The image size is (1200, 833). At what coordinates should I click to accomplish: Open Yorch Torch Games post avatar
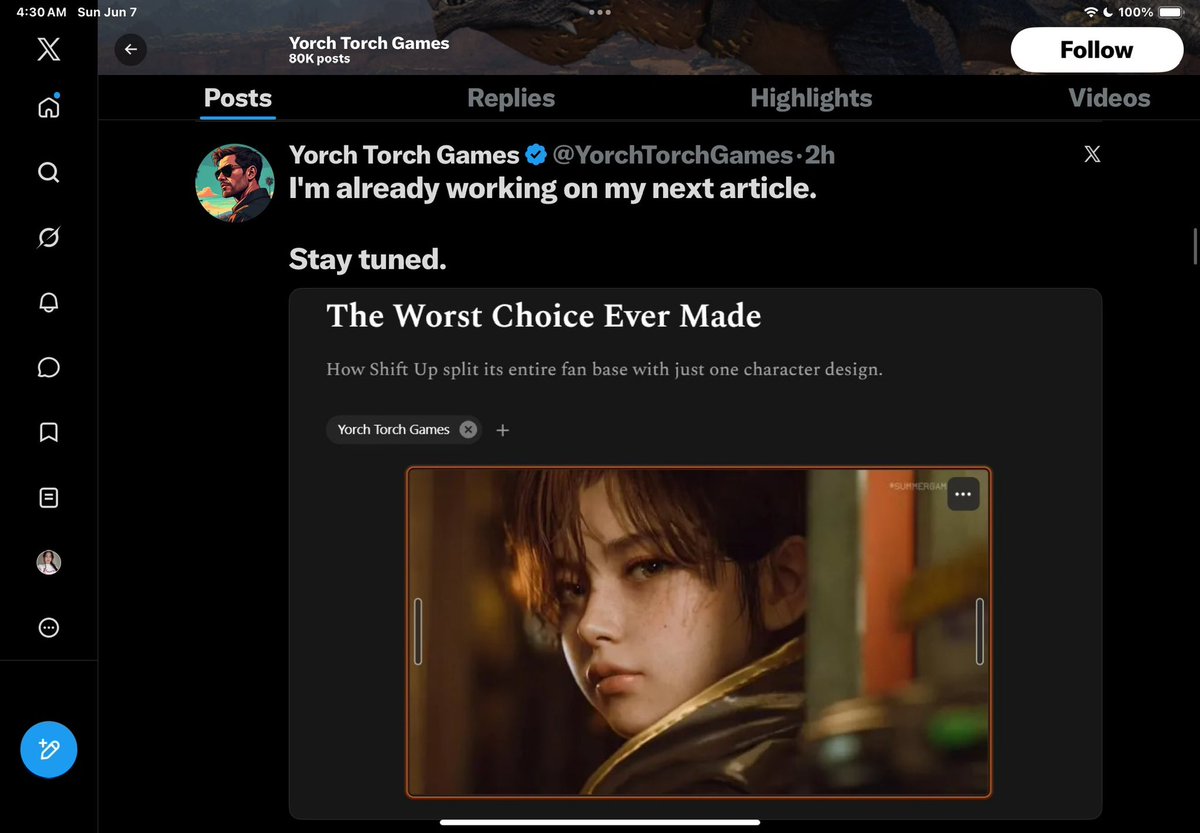click(x=235, y=182)
